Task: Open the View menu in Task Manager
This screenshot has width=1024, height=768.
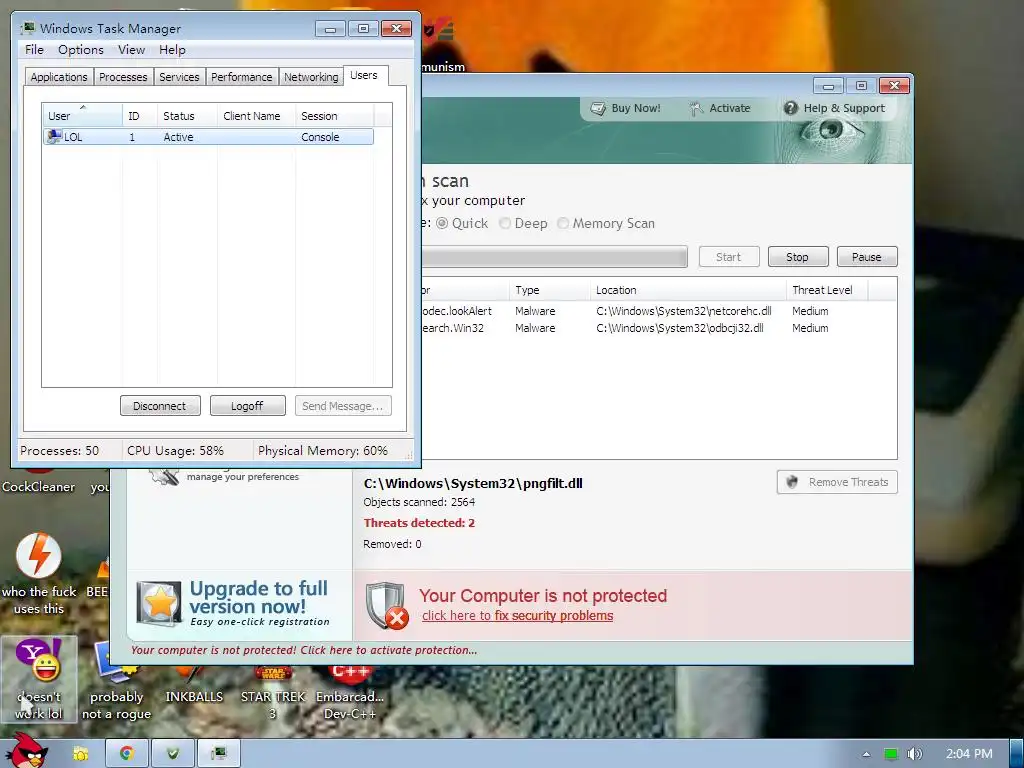Action: tap(131, 50)
